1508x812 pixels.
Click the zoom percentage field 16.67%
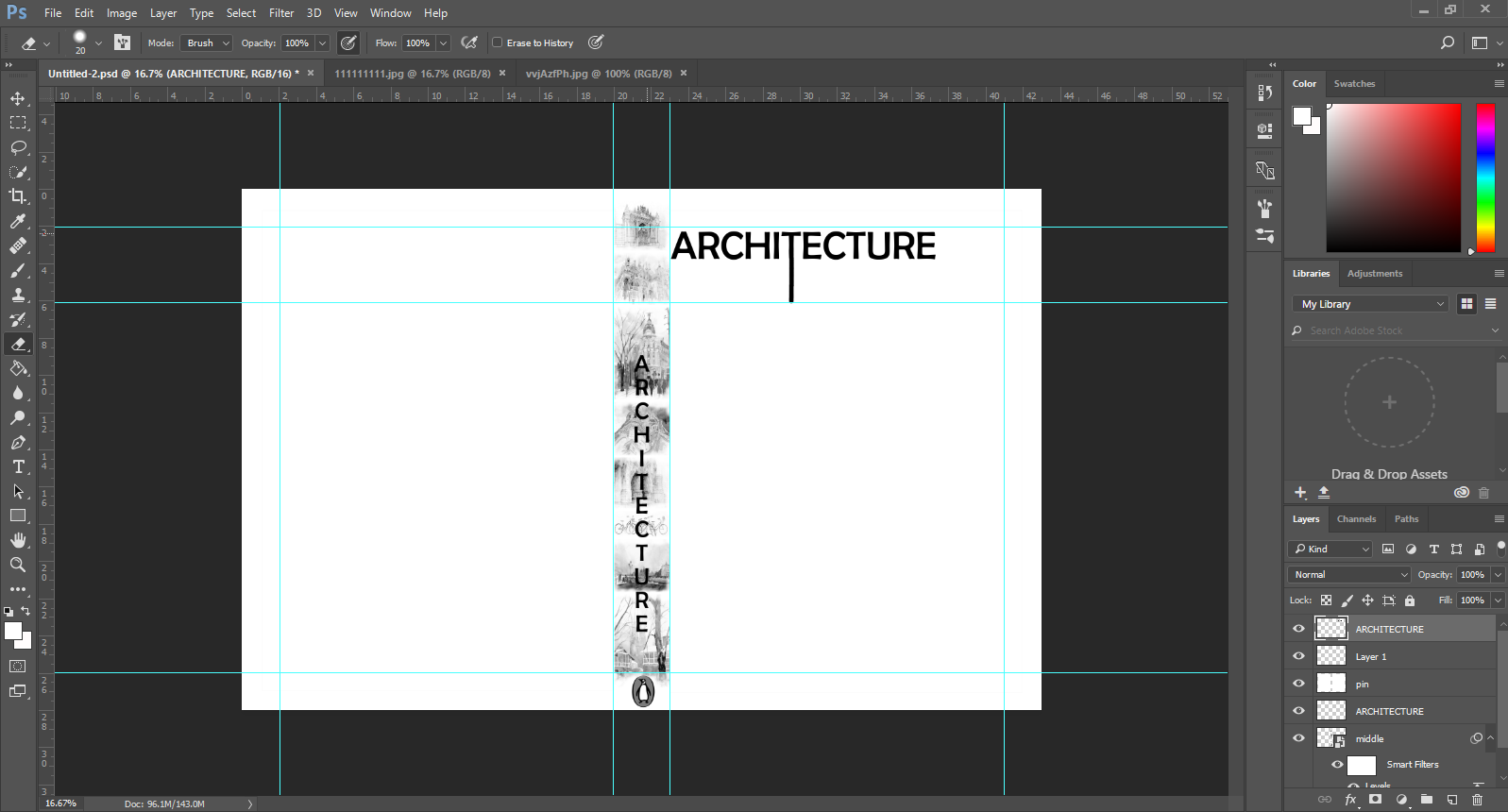coord(61,804)
